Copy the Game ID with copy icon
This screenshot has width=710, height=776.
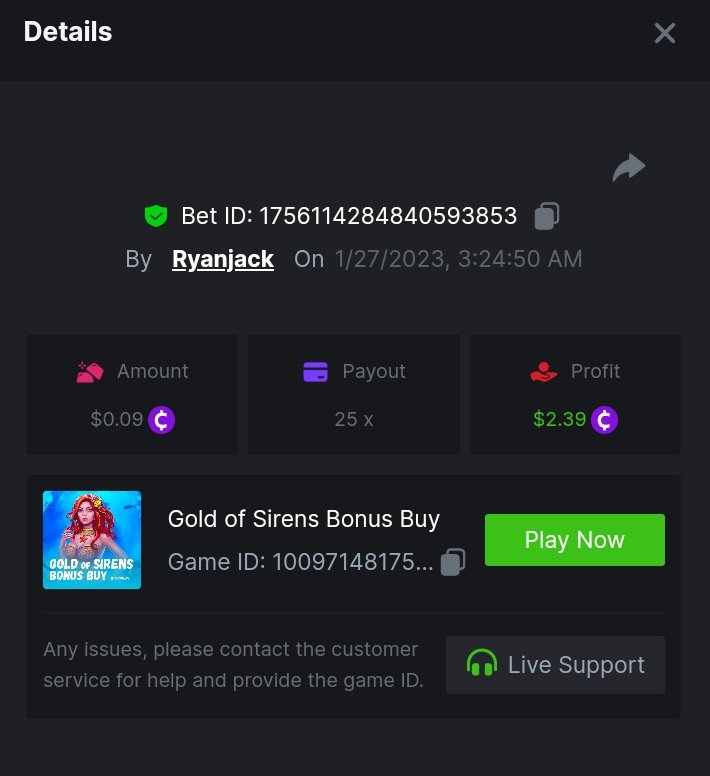click(x=453, y=562)
